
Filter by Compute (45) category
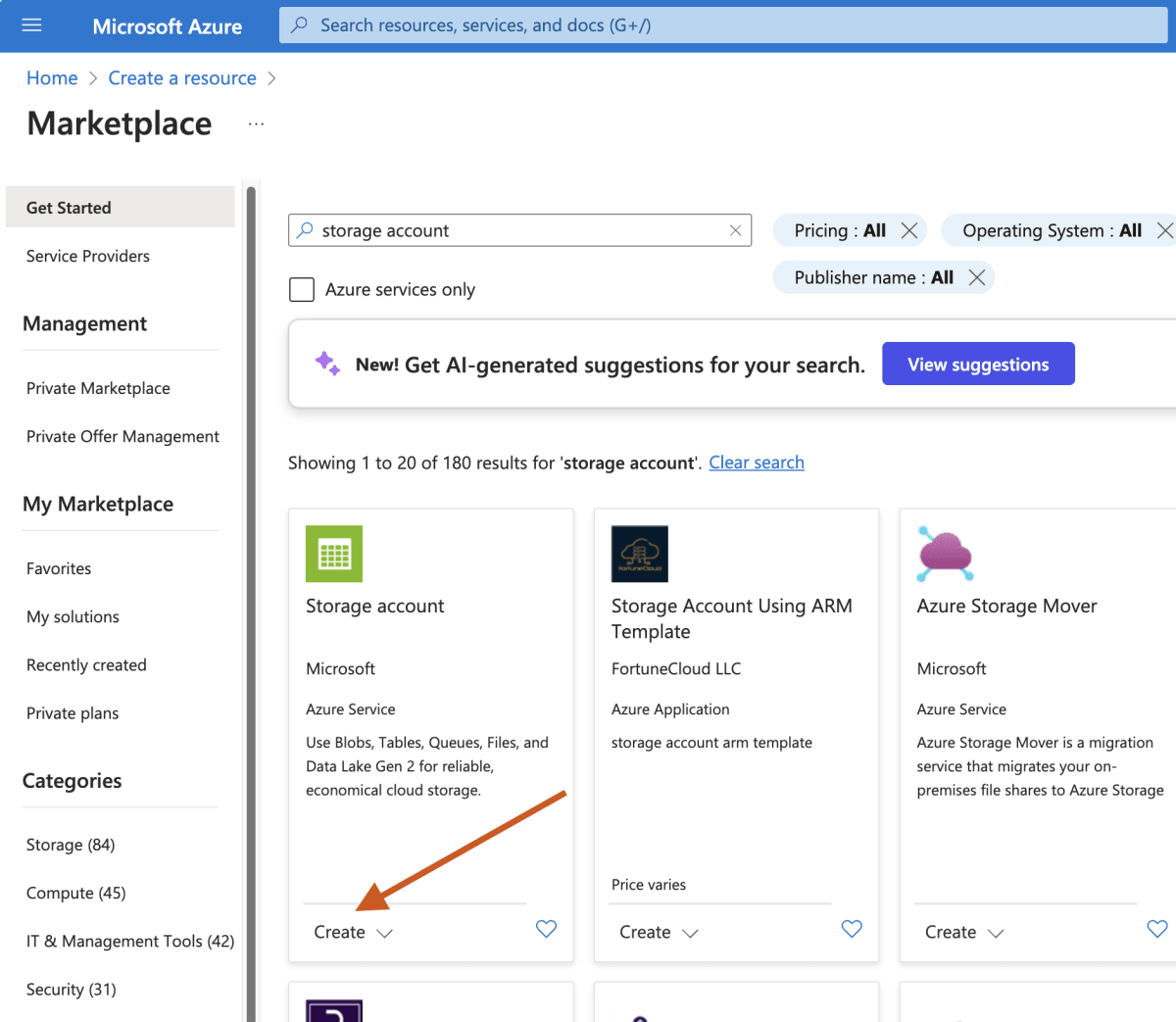[x=75, y=893]
